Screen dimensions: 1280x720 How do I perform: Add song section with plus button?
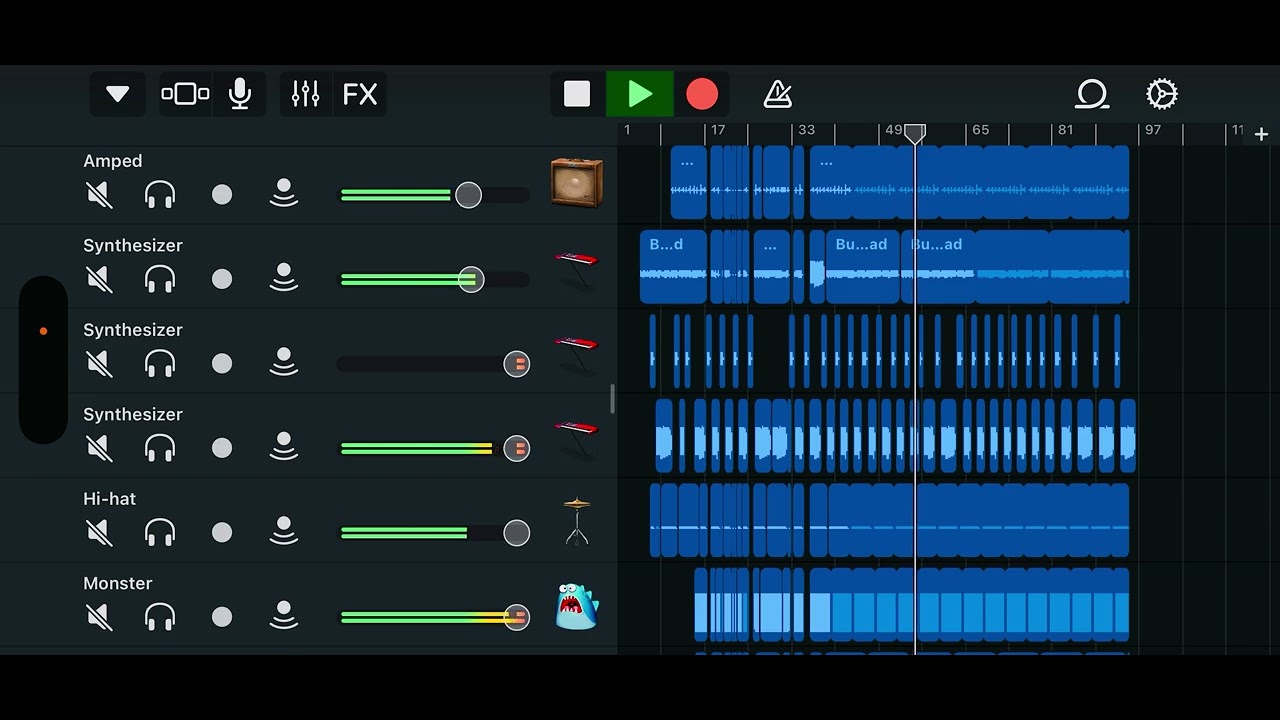point(1261,134)
